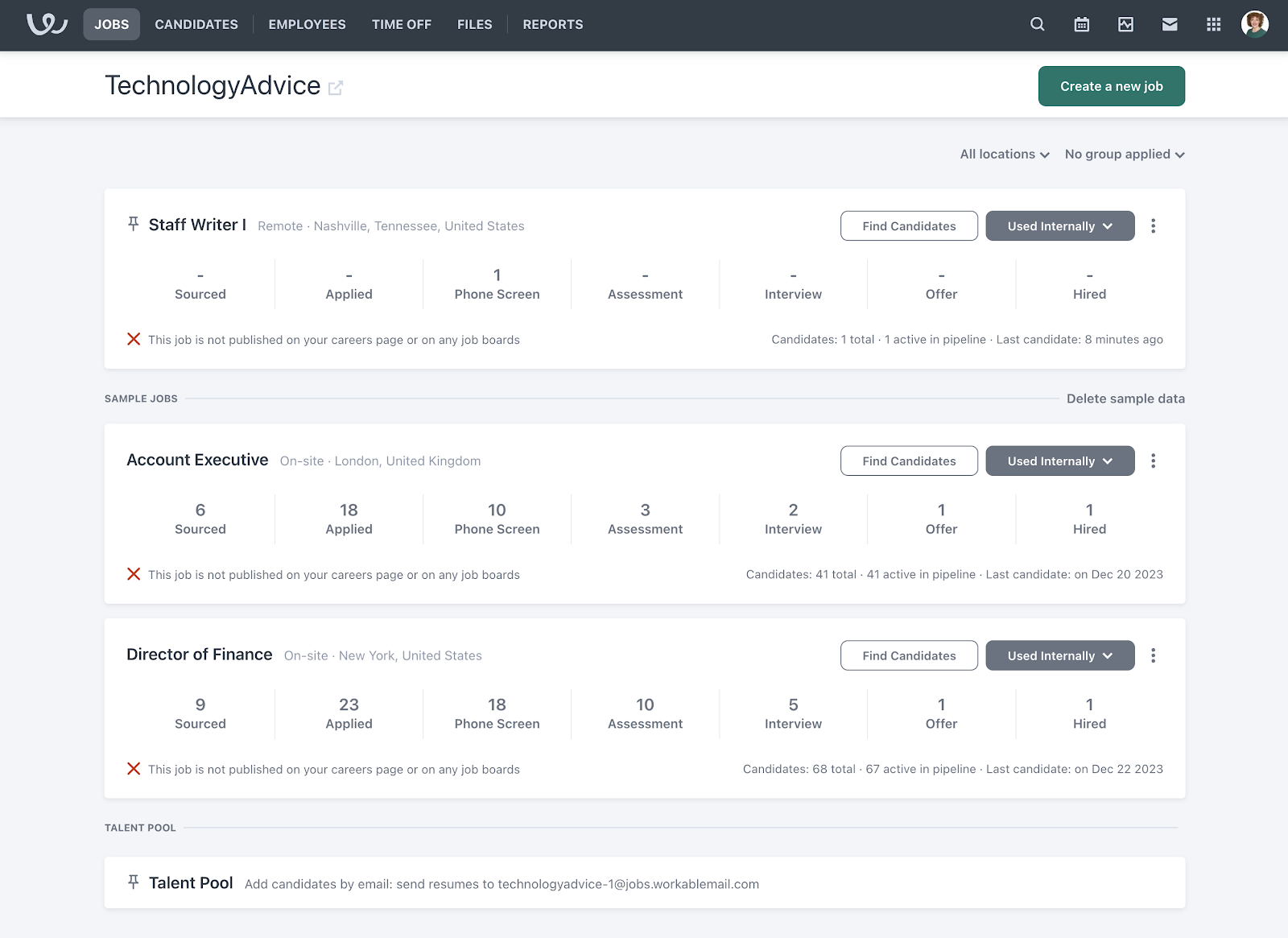This screenshot has height=938, width=1288.
Task: Click the red X unpublished icon for Director of Finance
Action: pyautogui.click(x=134, y=769)
